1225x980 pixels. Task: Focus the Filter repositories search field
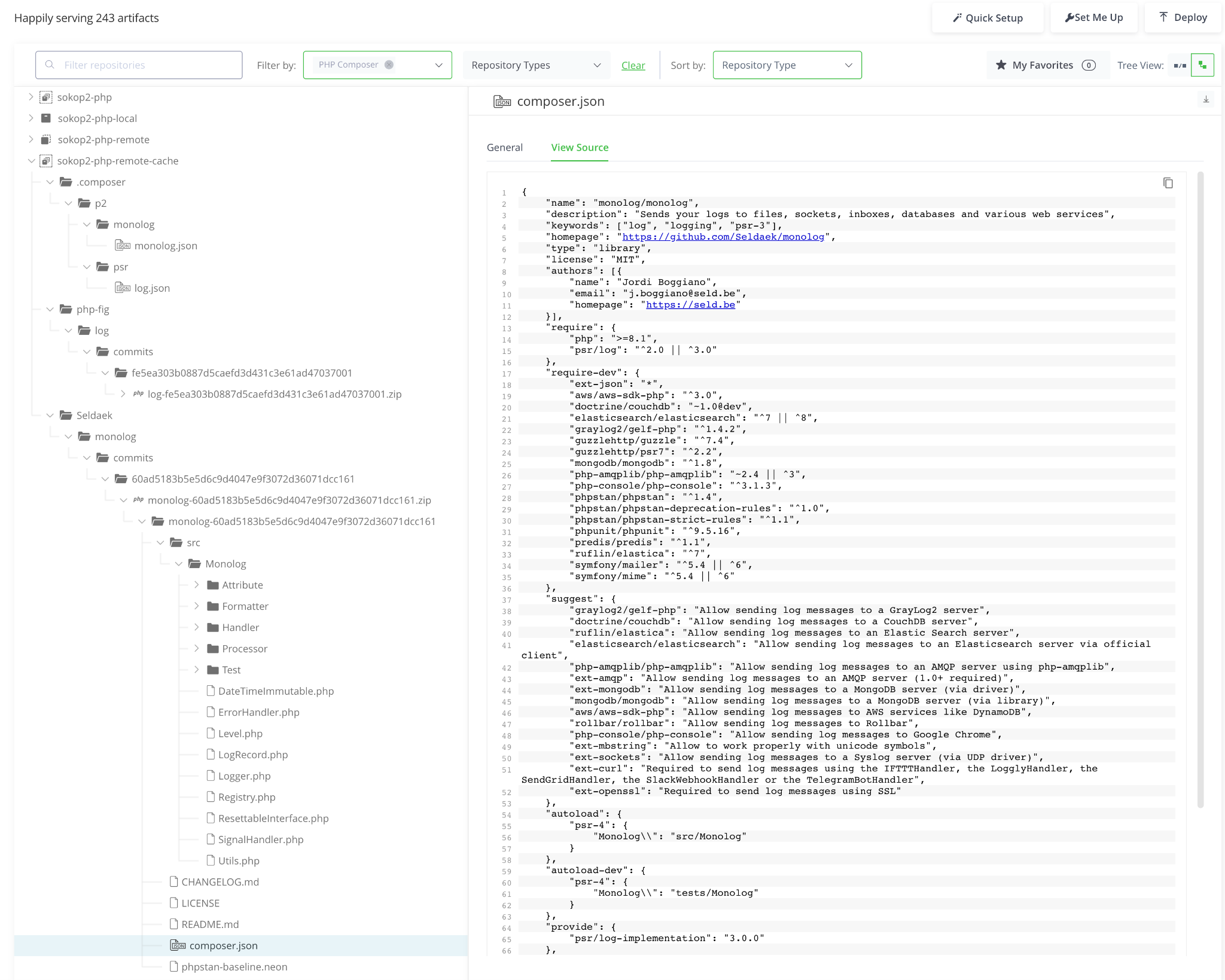click(139, 65)
